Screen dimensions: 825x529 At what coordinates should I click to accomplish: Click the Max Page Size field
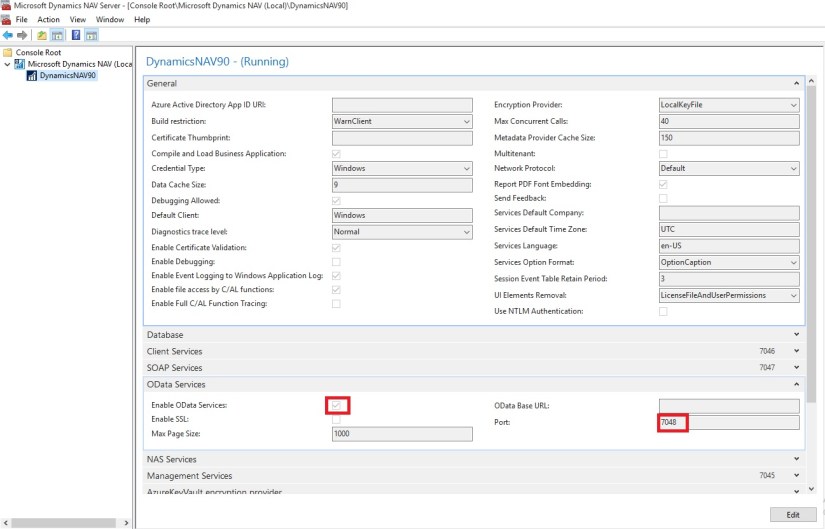point(402,434)
